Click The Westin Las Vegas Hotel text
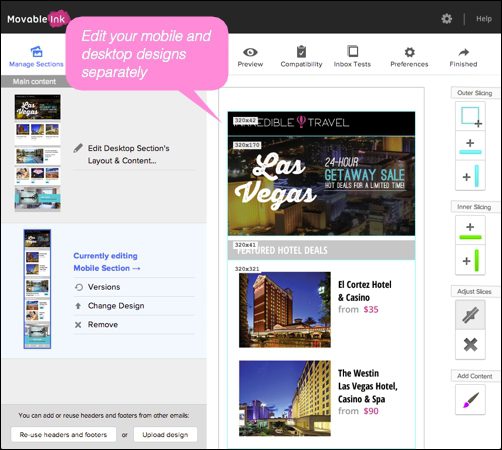This screenshot has height=450, width=502. tap(368, 386)
